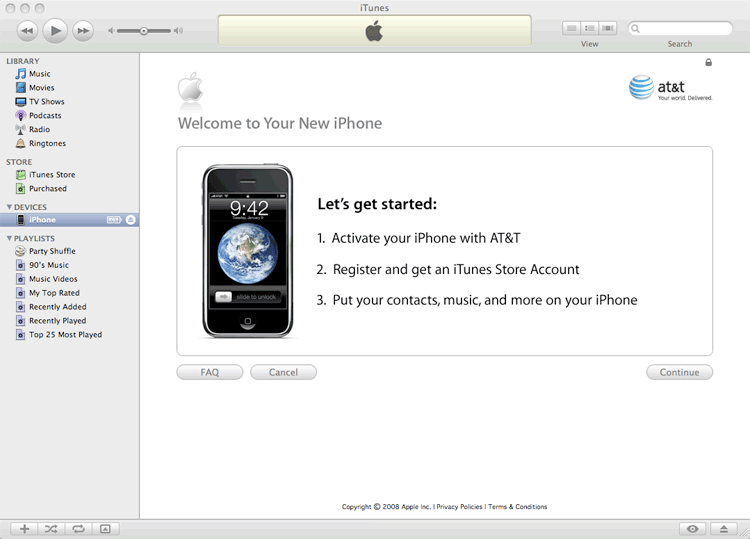Click the gray Apple logo above the welcome heading
This screenshot has height=539, width=750.
[x=190, y=87]
